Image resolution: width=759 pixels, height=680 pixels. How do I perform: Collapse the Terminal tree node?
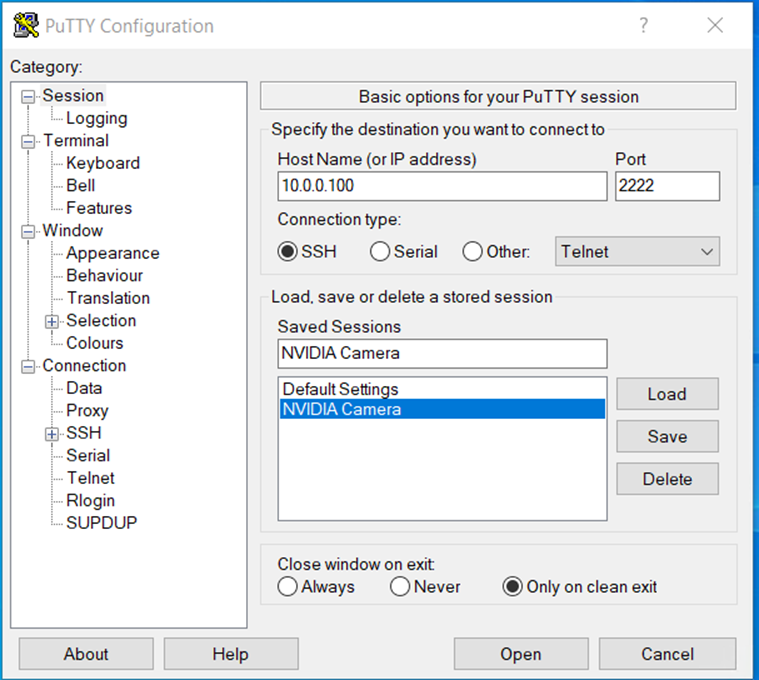pyautogui.click(x=28, y=142)
